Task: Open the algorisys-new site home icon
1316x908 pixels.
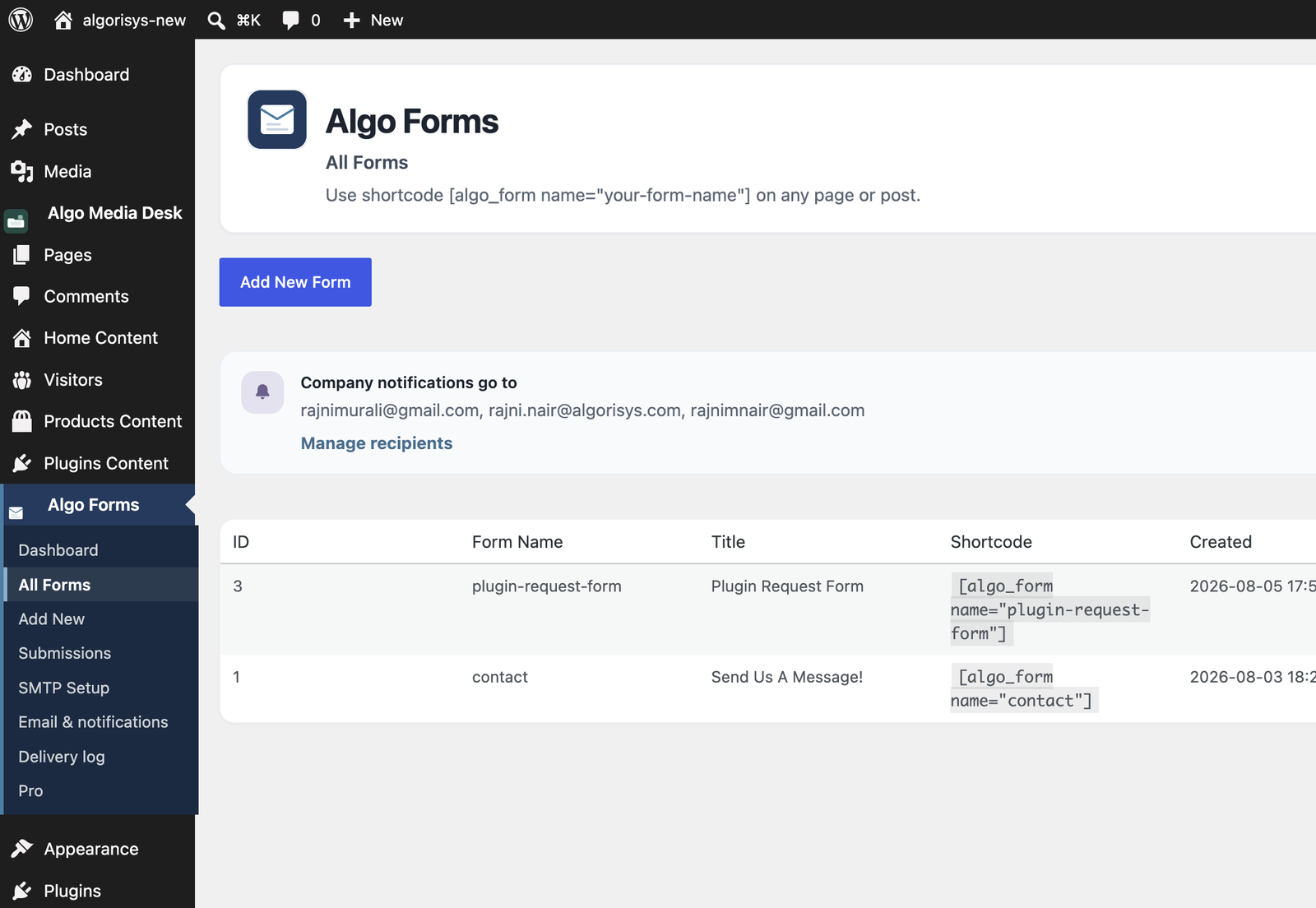Action: (x=63, y=20)
